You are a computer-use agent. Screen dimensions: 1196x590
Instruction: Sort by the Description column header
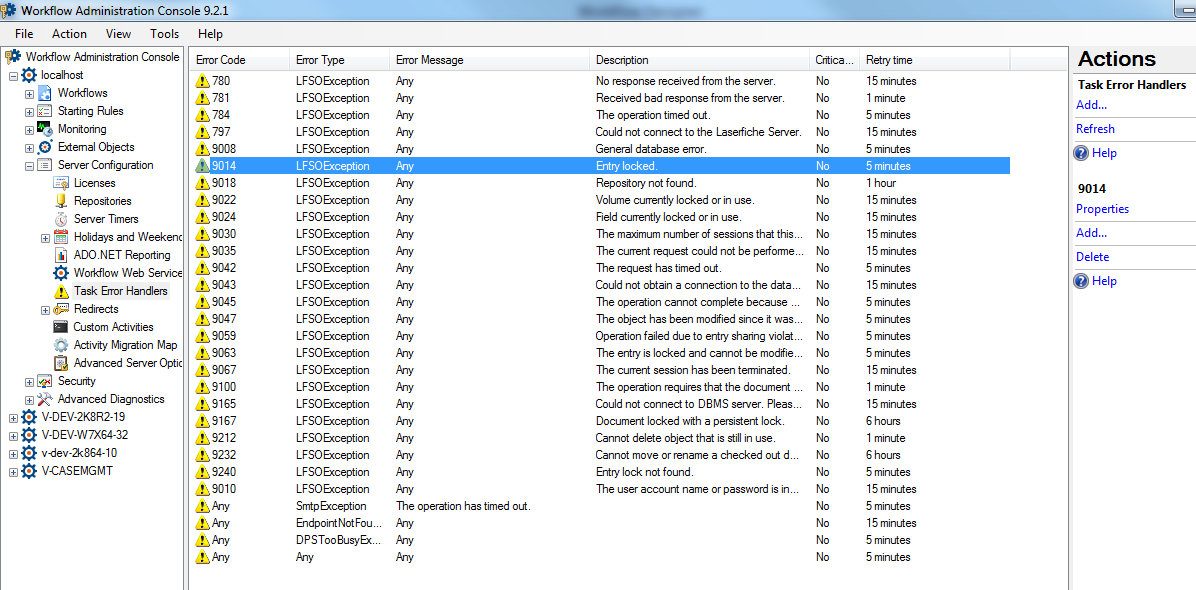tap(699, 60)
